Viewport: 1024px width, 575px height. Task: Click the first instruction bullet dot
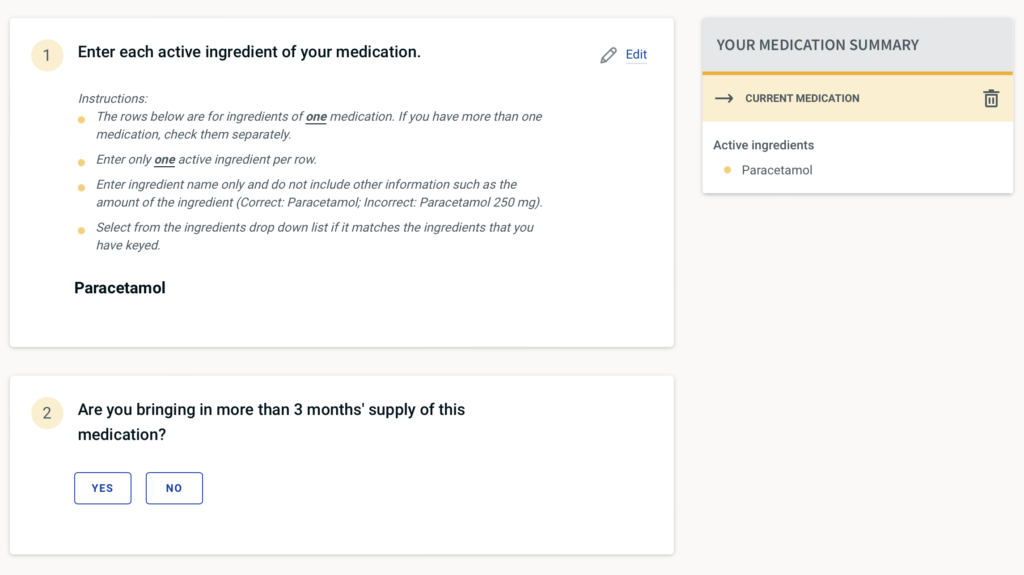(82, 120)
